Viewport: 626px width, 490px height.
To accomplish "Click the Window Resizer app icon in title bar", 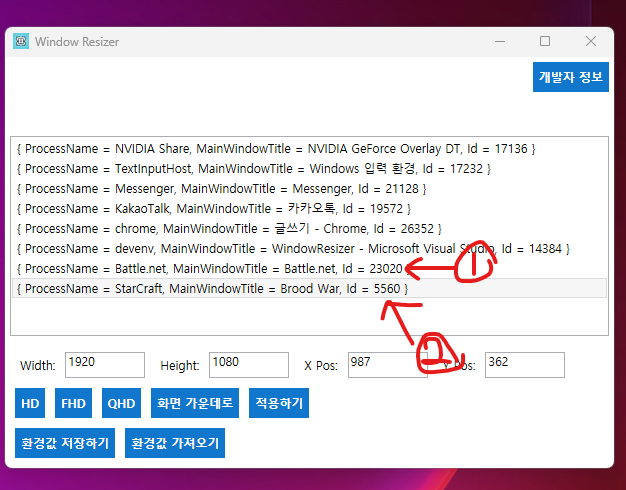I will [21, 41].
